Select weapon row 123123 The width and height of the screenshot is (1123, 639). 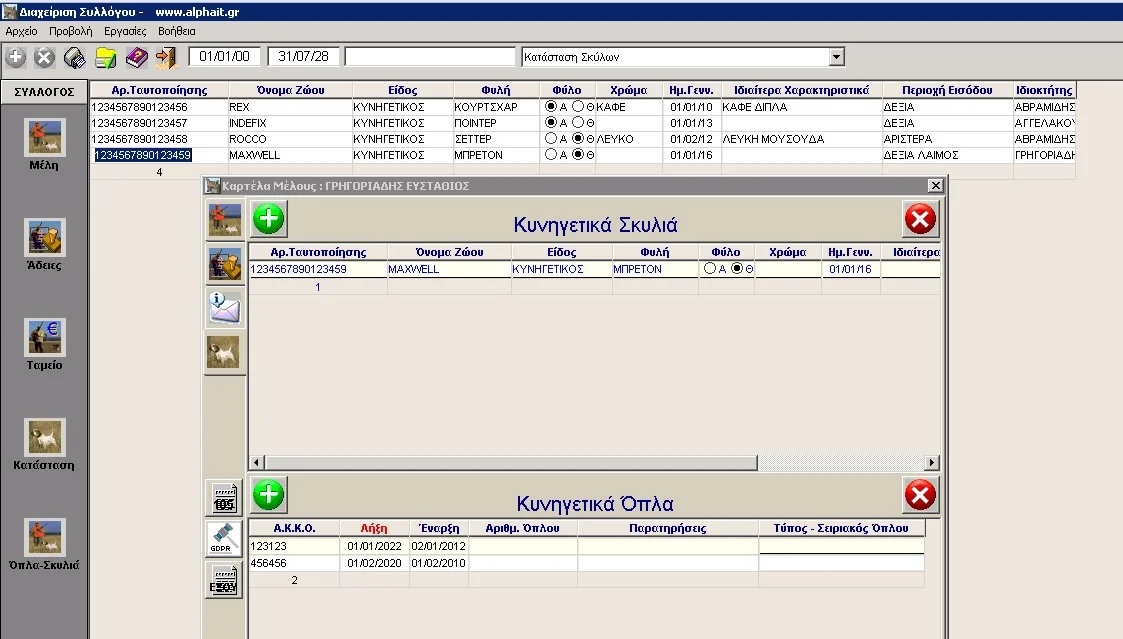(x=294, y=546)
